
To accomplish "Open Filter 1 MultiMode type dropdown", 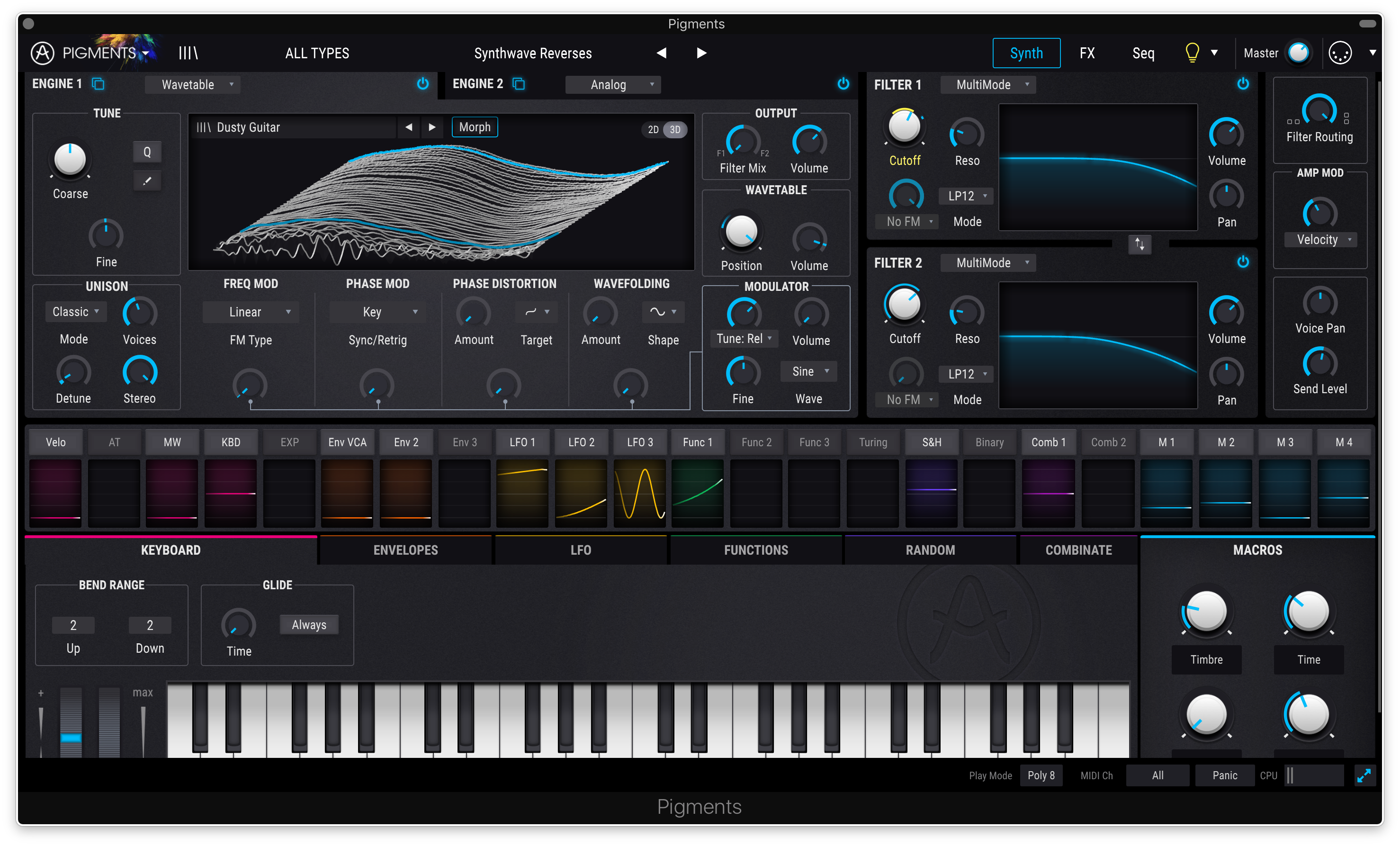I will pyautogui.click(x=988, y=85).
